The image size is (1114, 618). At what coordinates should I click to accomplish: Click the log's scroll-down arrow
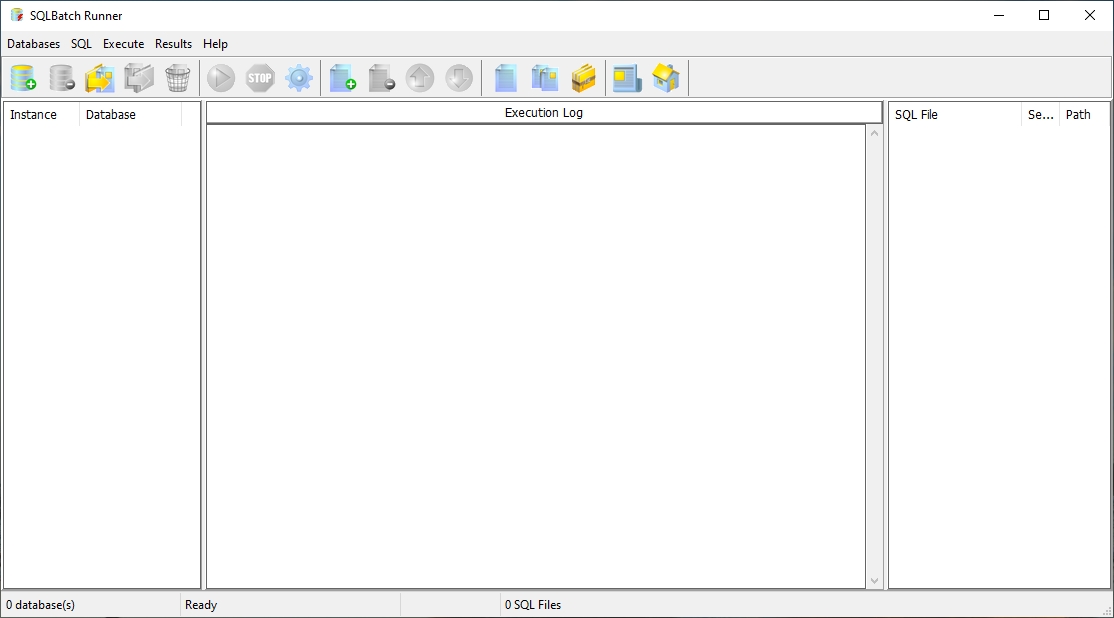click(875, 580)
